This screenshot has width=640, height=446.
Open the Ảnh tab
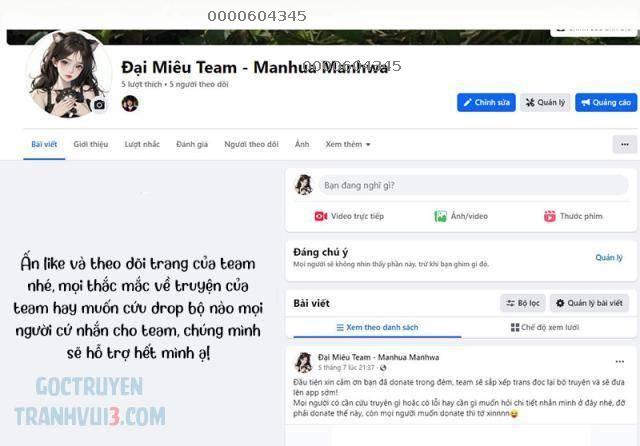tap(302, 144)
